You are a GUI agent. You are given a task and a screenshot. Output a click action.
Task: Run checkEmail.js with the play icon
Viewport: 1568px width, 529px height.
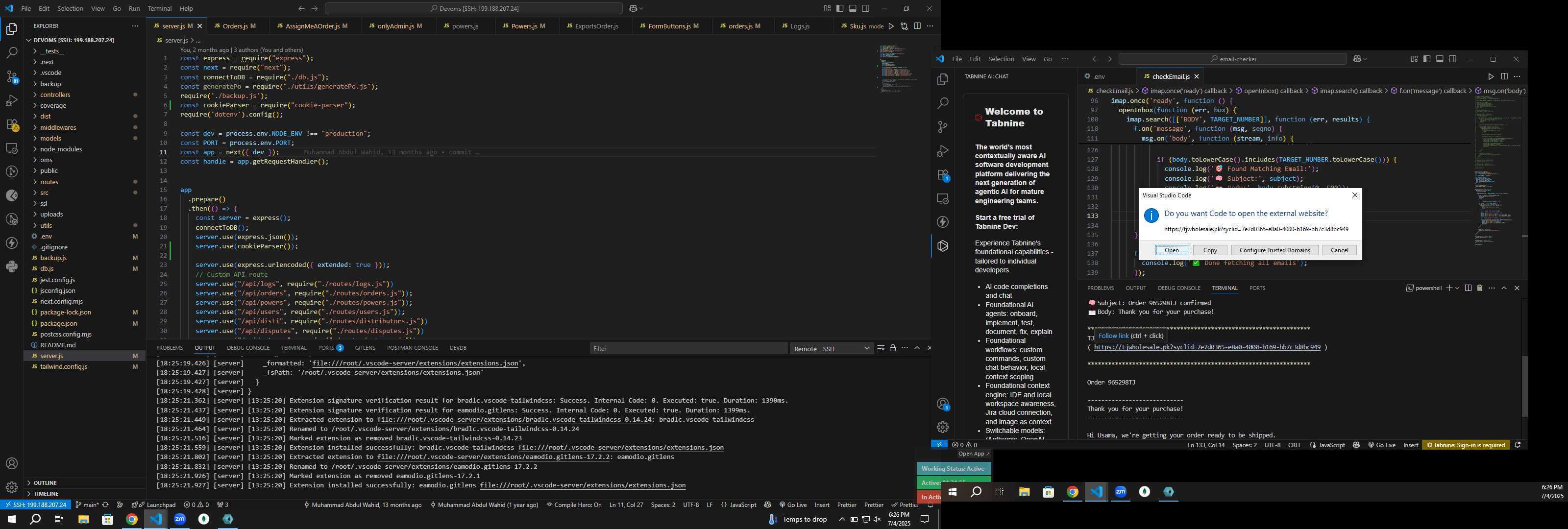1491,77
